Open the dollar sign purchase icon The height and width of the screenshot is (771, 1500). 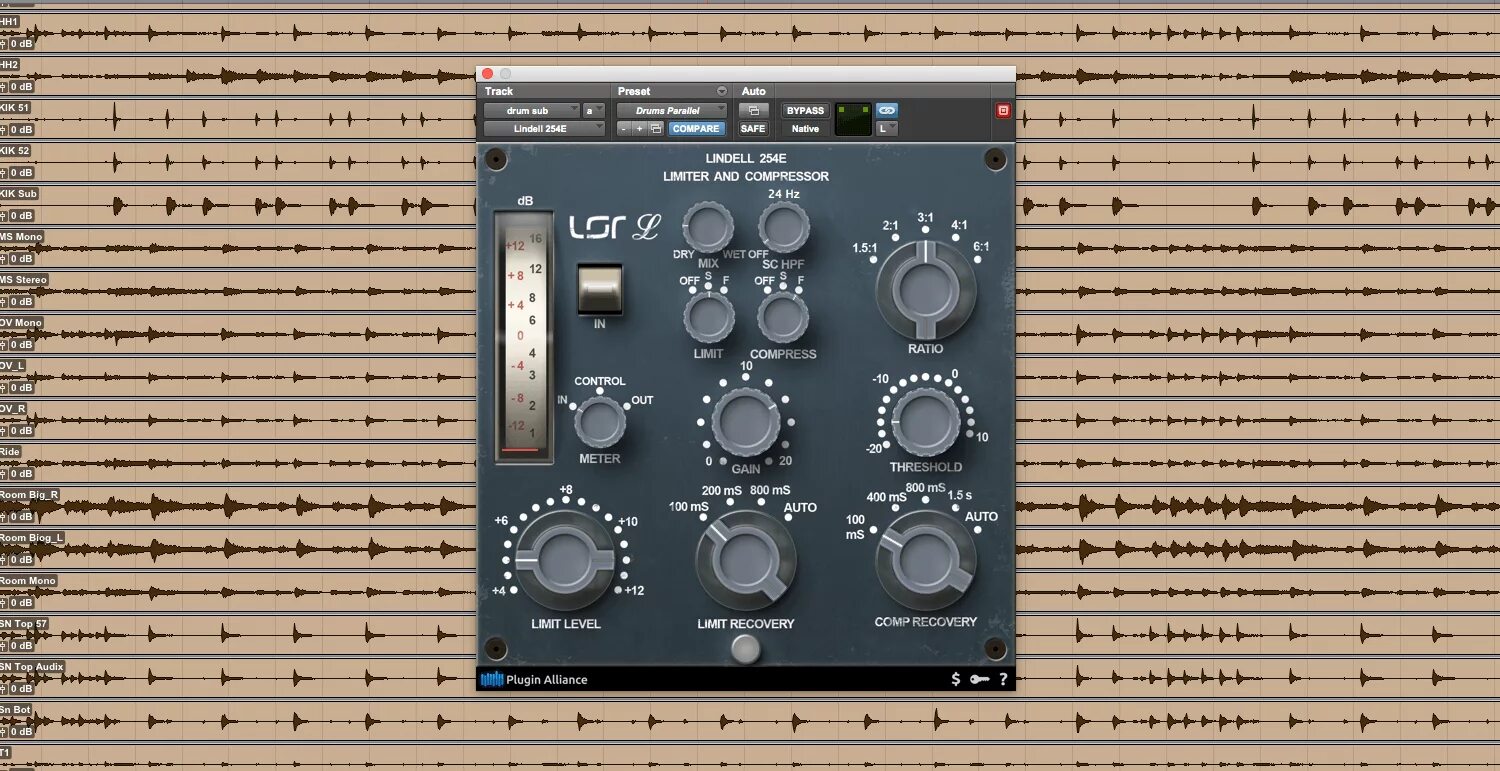956,679
